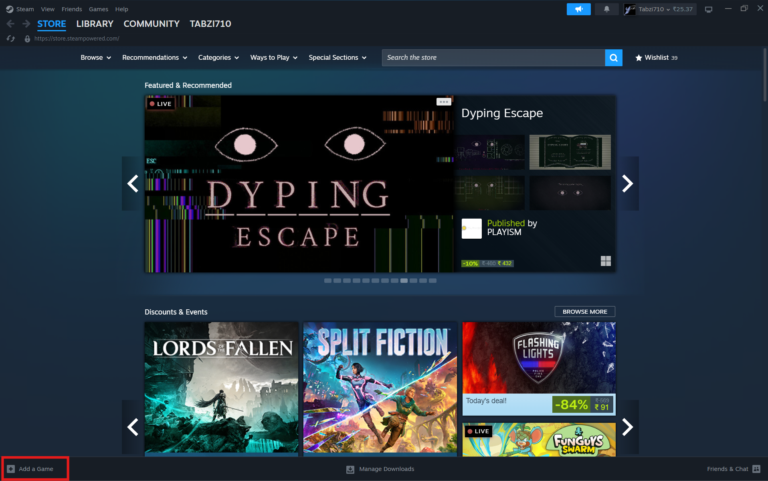Open the Lords of the Fallen card

(221, 388)
